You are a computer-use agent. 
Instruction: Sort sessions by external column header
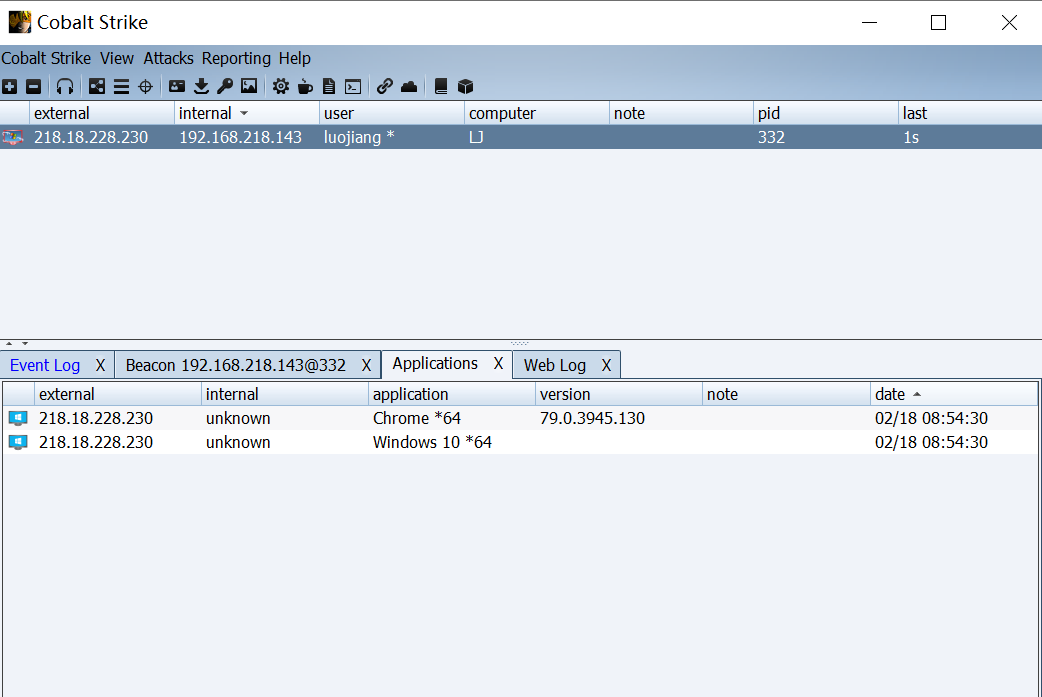(x=102, y=114)
